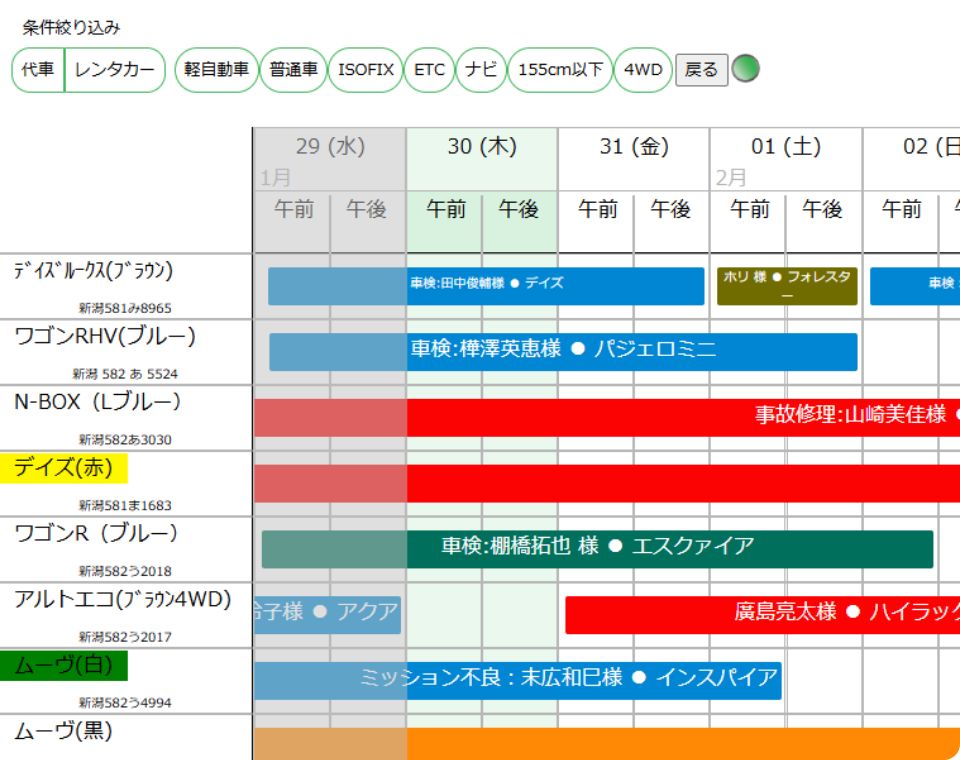Click plate number 新潟582う2018
The width and height of the screenshot is (960, 760).
pos(125,571)
